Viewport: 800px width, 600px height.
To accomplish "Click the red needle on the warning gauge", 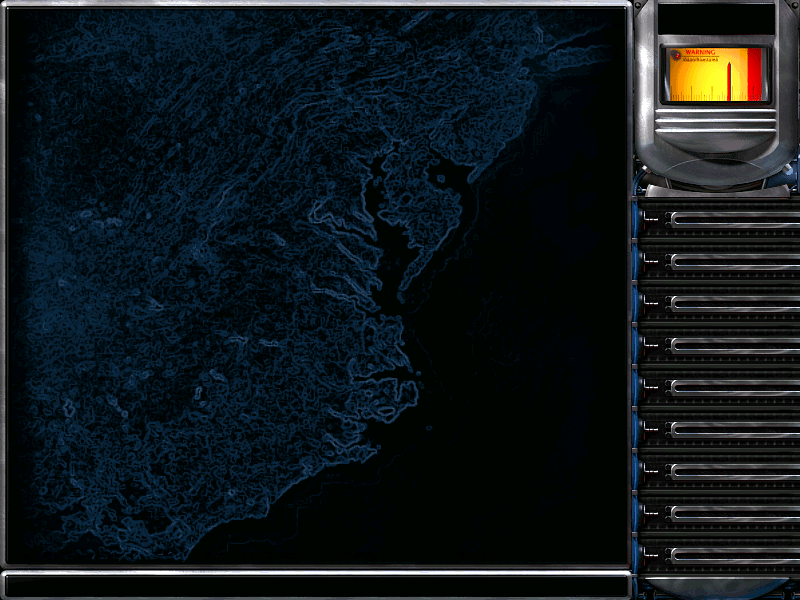I will coord(730,81).
